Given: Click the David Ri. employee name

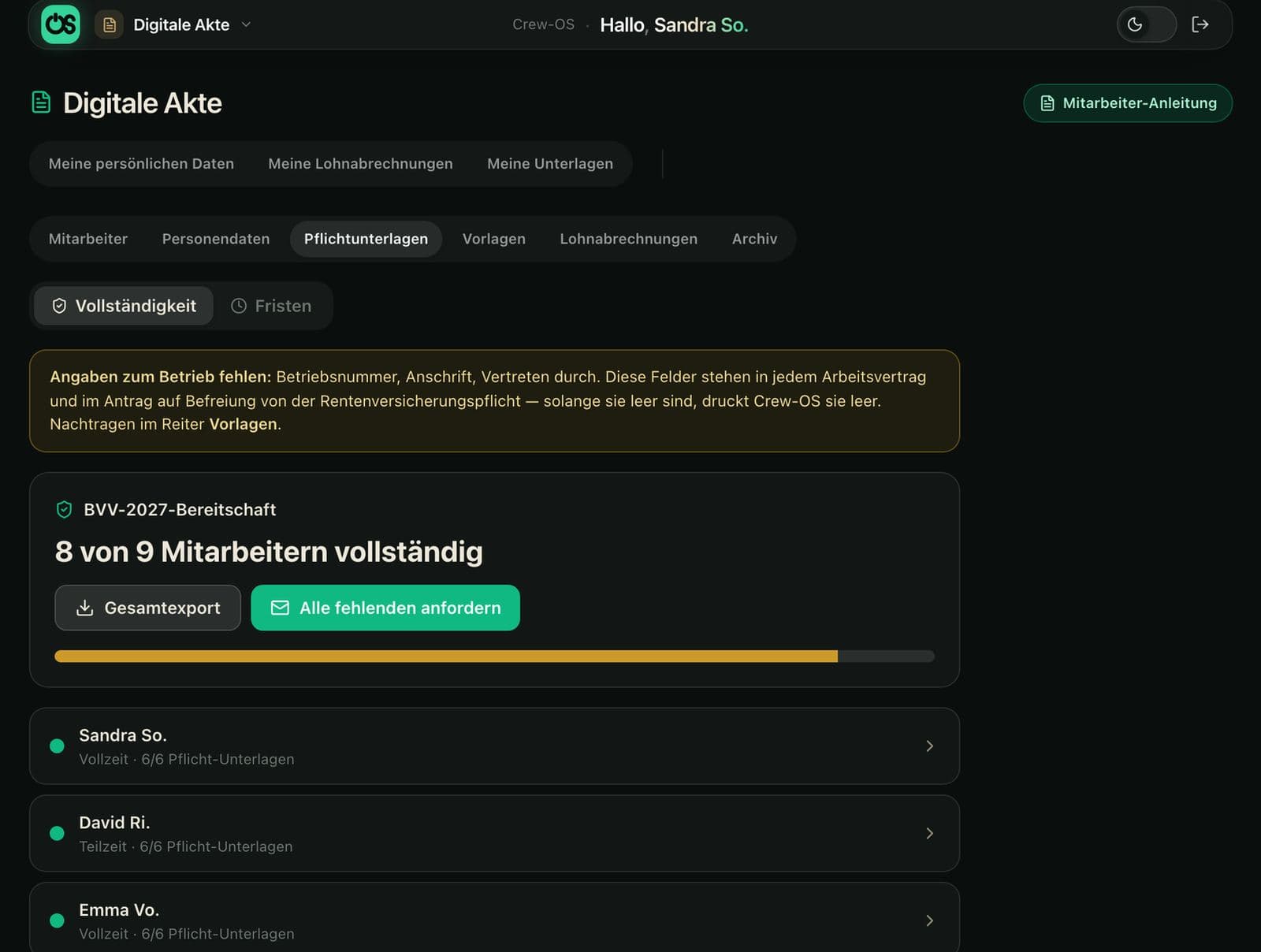Looking at the screenshot, I should 114,823.
